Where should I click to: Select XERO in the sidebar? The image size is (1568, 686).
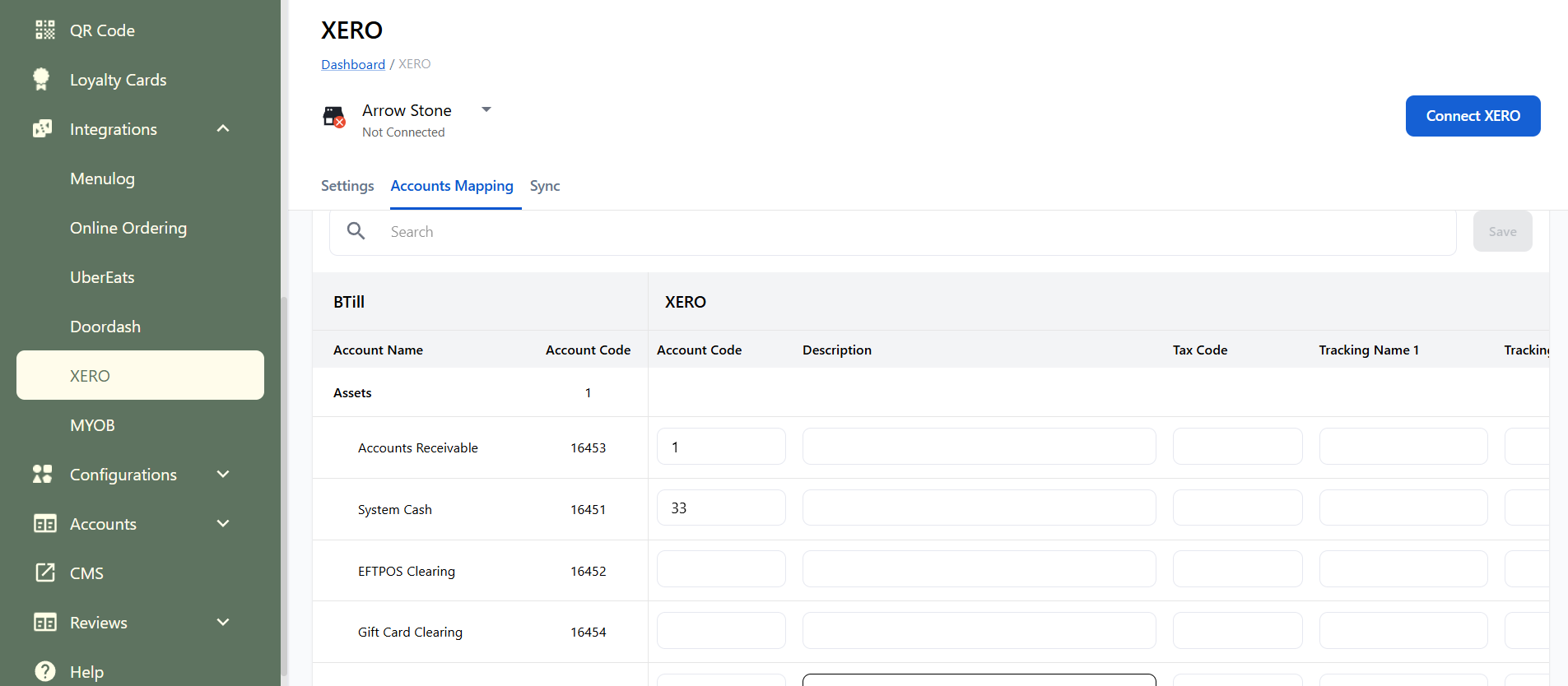tap(140, 375)
